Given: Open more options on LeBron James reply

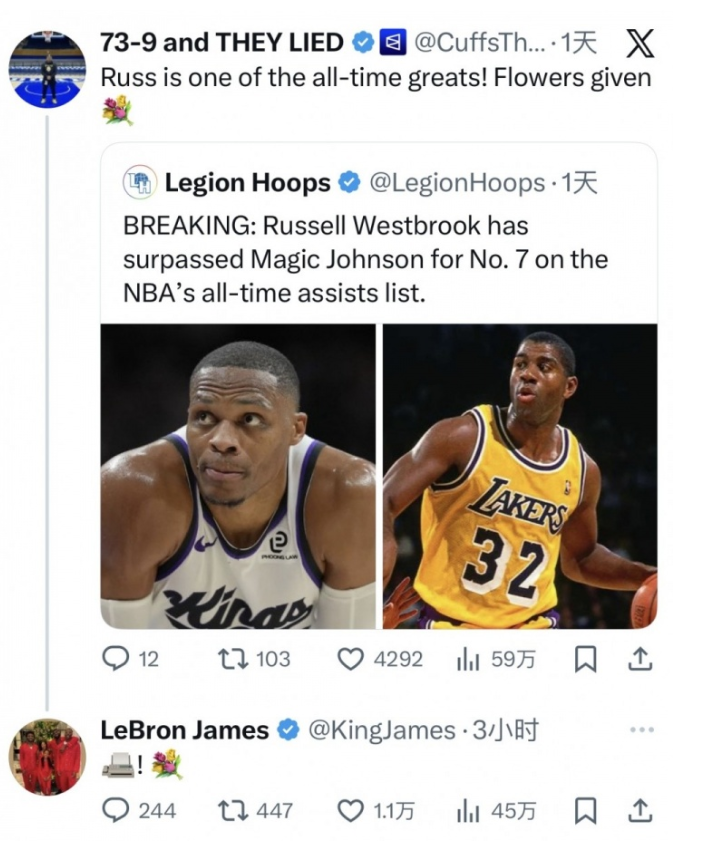Looking at the screenshot, I should pyautogui.click(x=641, y=730).
